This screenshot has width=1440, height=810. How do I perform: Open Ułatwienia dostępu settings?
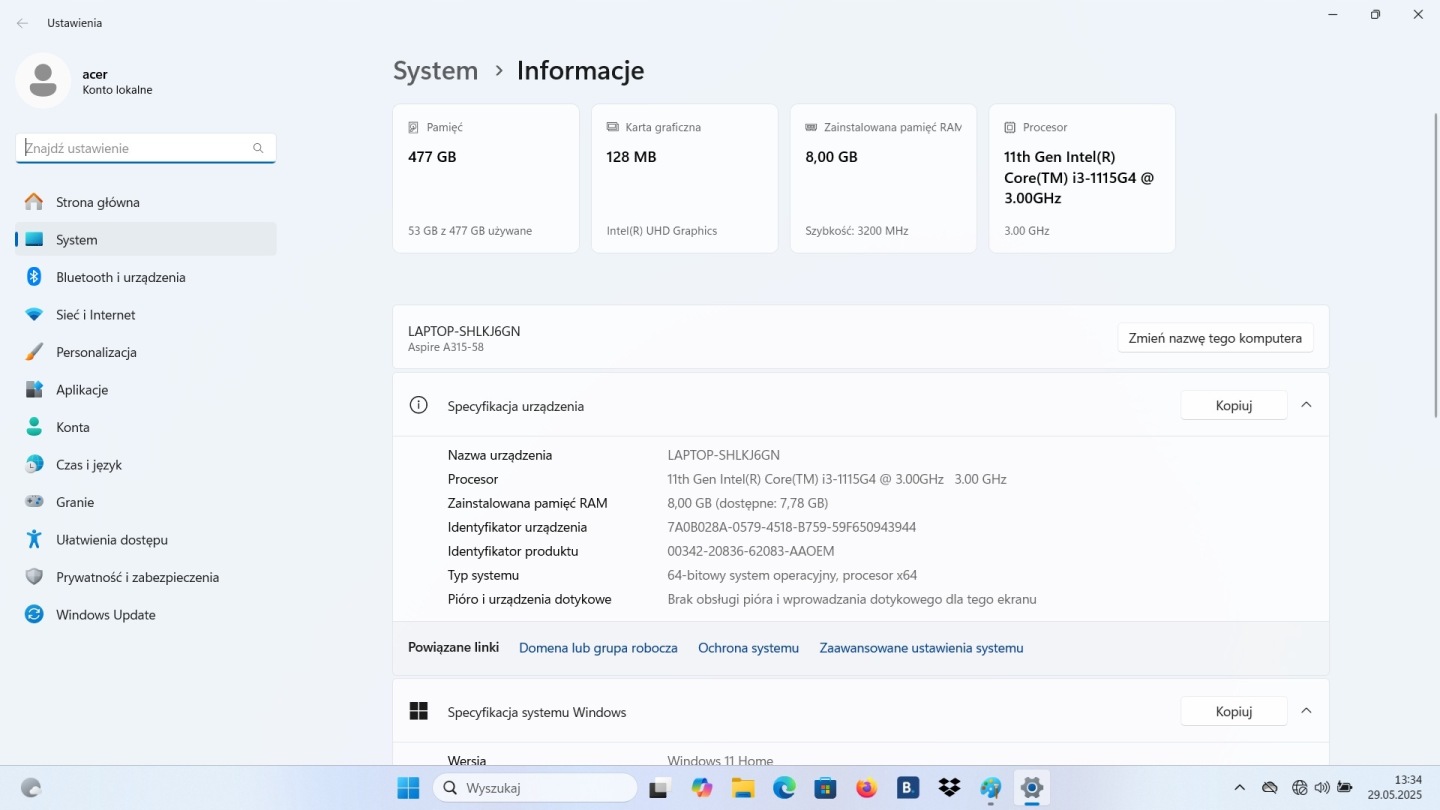111,540
